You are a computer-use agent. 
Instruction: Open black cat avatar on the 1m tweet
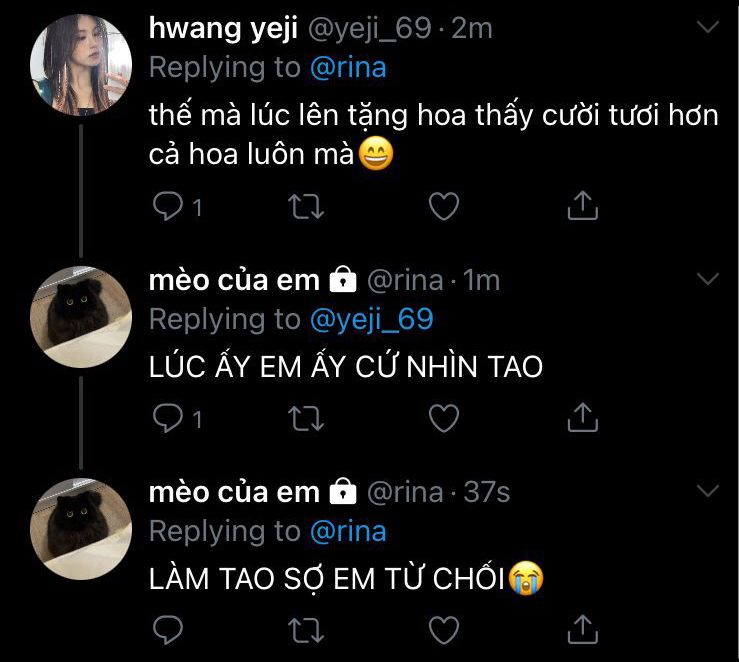tap(81, 317)
